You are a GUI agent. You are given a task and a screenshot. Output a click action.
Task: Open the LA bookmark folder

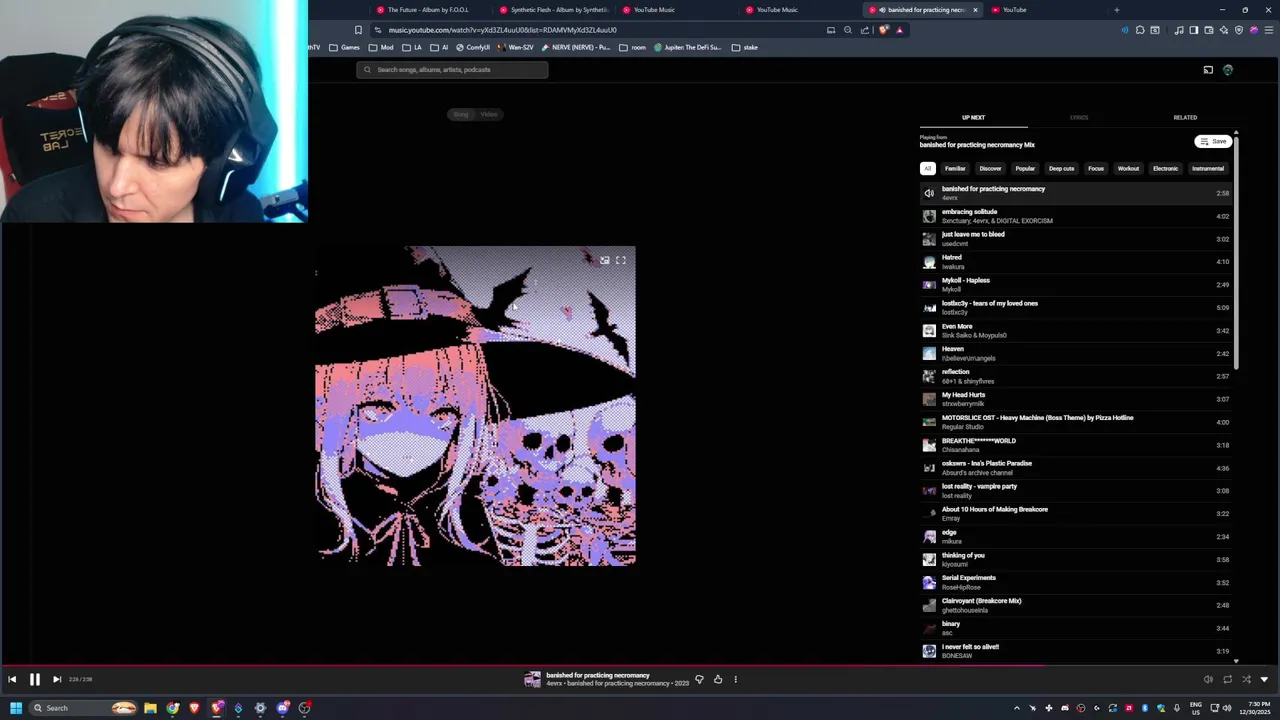coord(412,47)
